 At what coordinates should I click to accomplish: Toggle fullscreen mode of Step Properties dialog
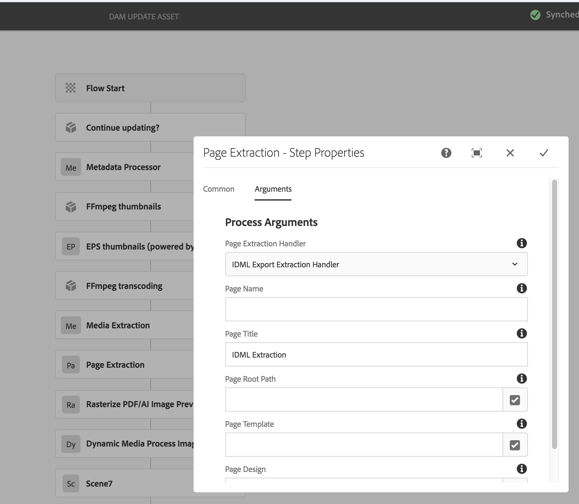477,153
